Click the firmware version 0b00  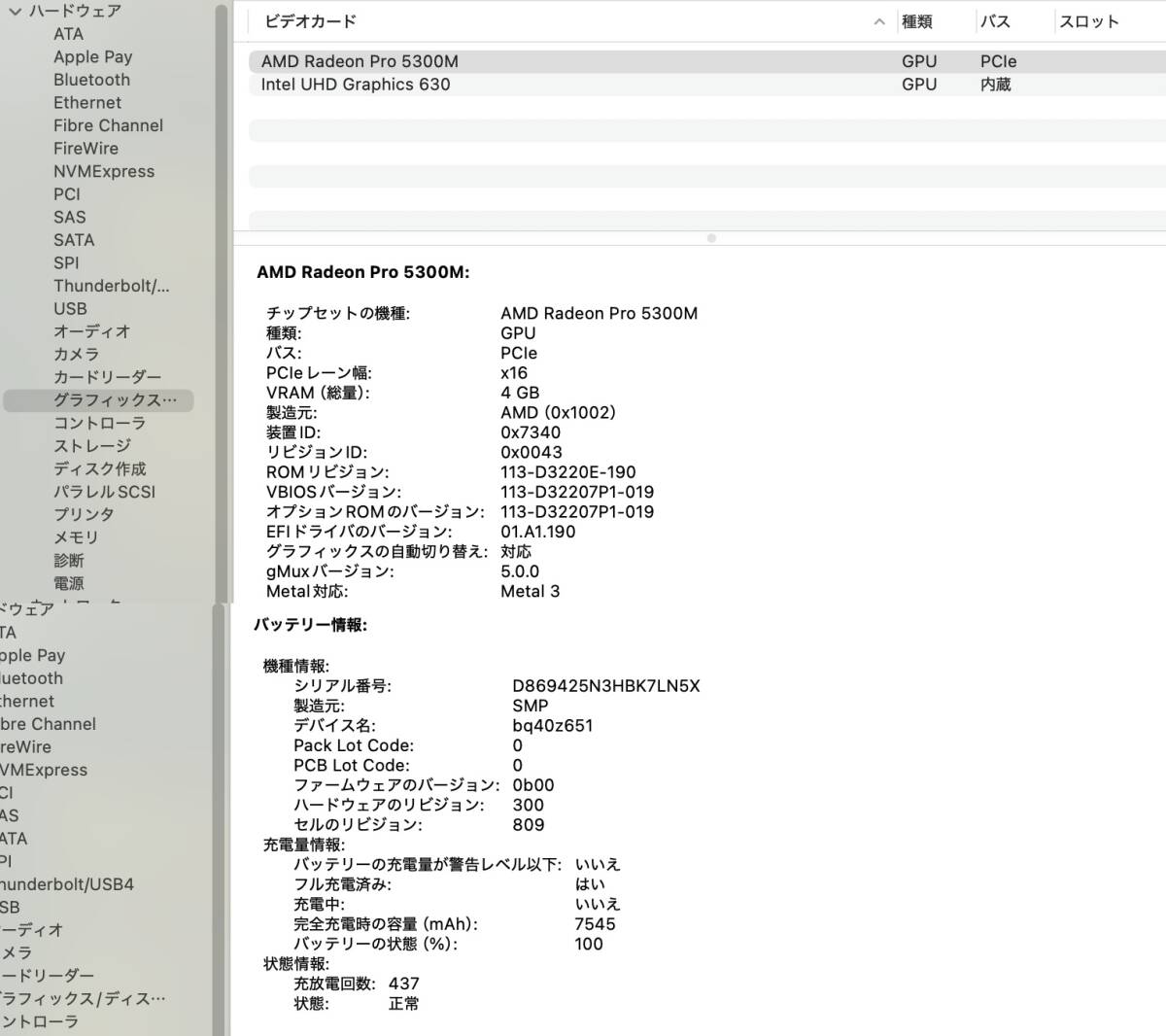[533, 785]
